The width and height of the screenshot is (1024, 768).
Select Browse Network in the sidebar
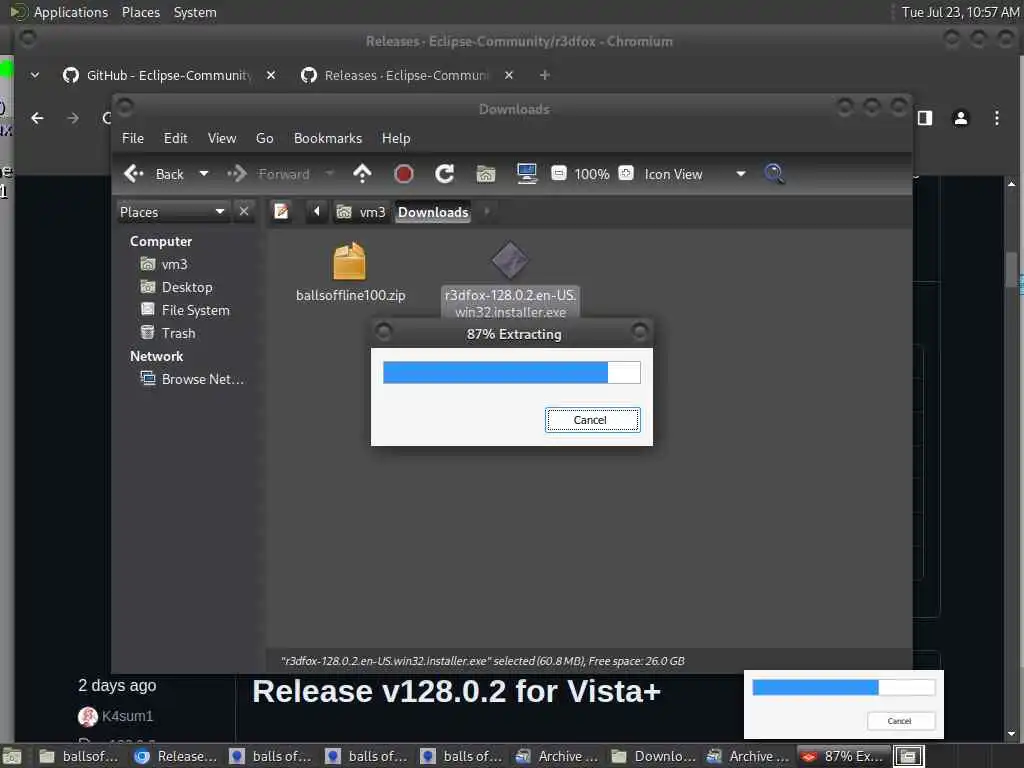pos(193,379)
